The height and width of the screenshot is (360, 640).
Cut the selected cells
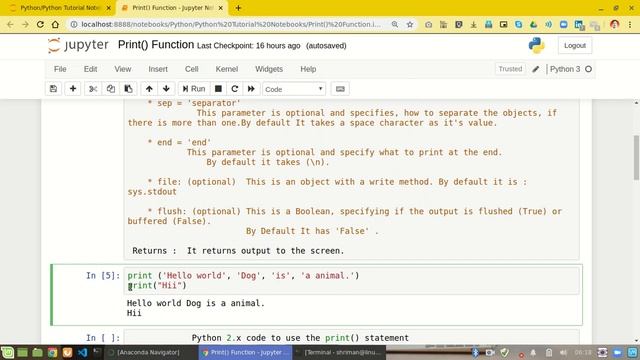click(x=93, y=89)
